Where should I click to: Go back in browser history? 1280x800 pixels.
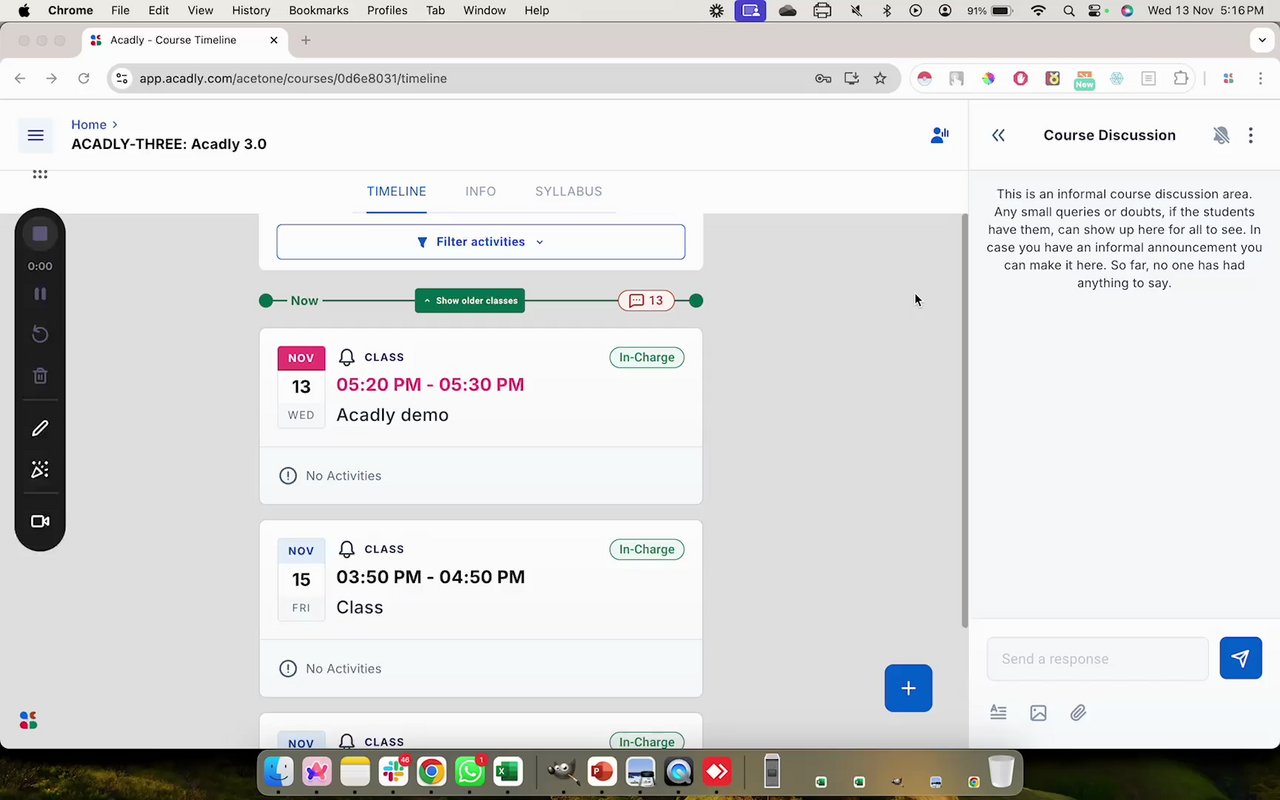click(x=20, y=78)
